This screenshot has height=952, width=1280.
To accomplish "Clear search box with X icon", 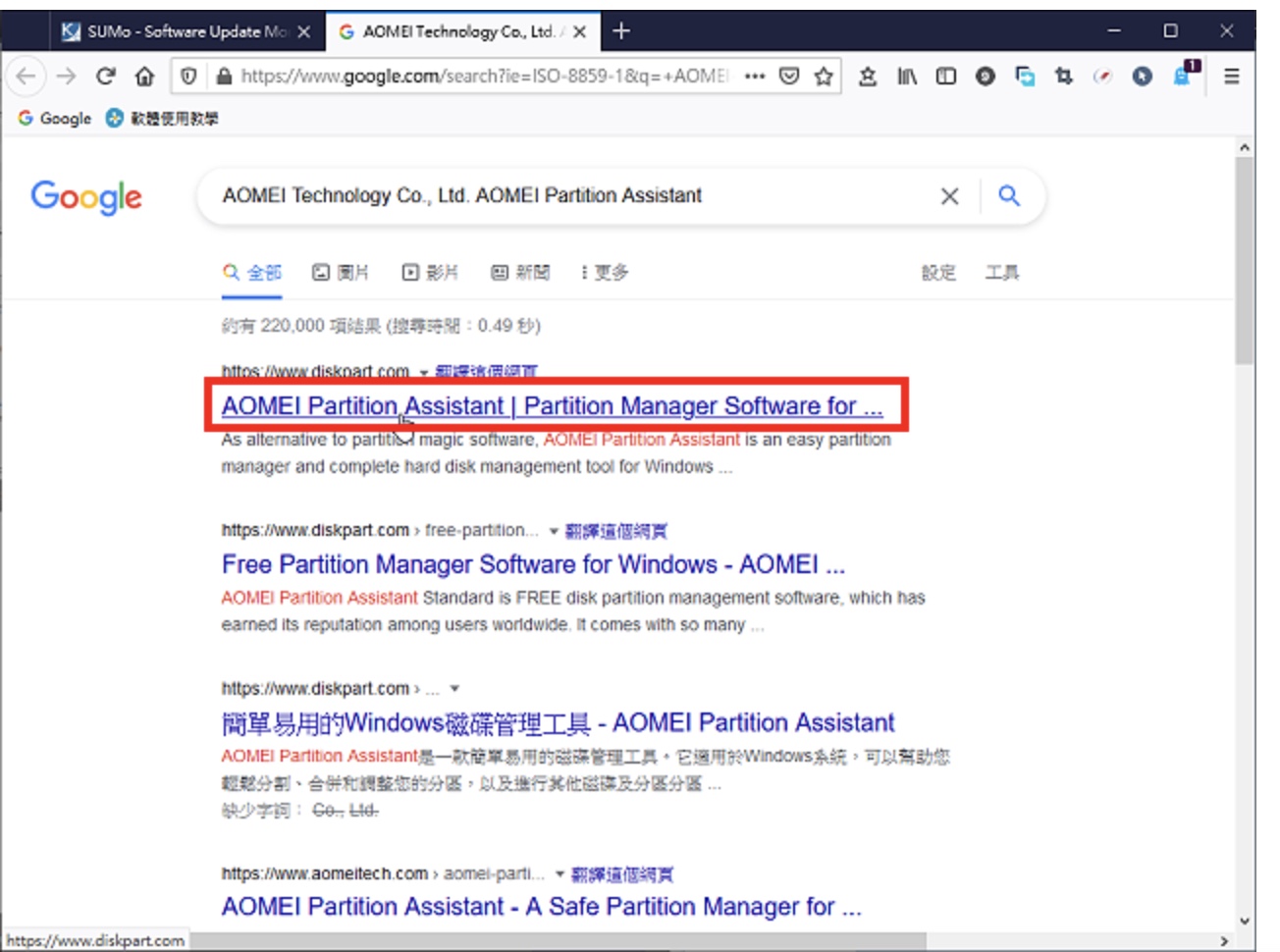I will (x=949, y=196).
